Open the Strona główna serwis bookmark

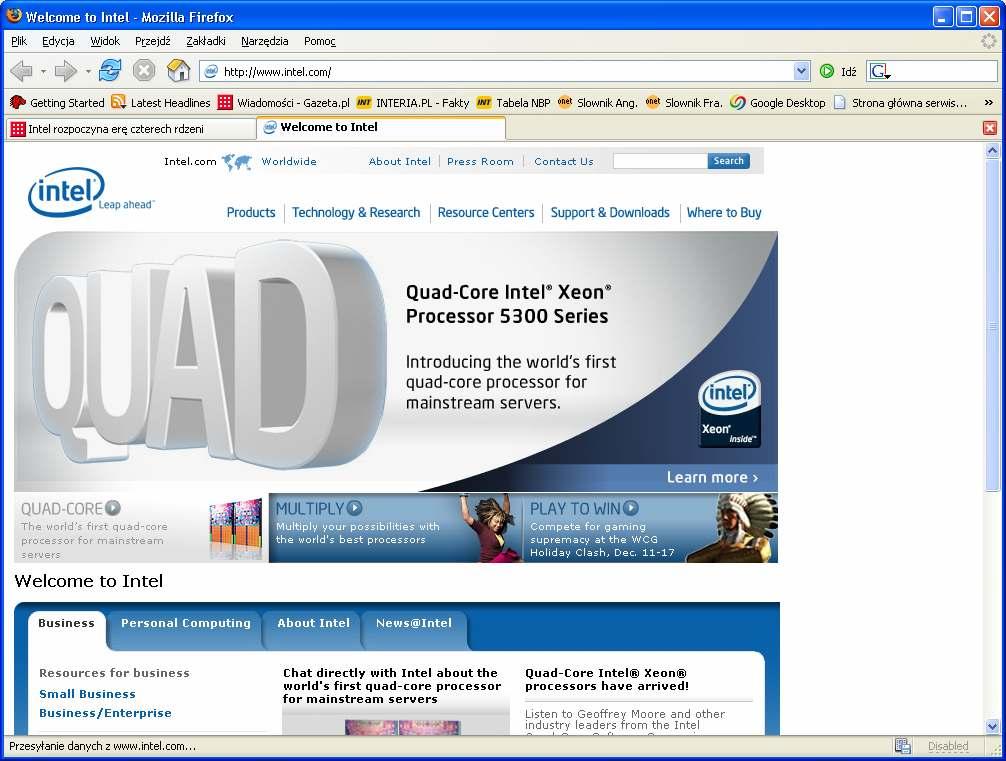tap(900, 103)
